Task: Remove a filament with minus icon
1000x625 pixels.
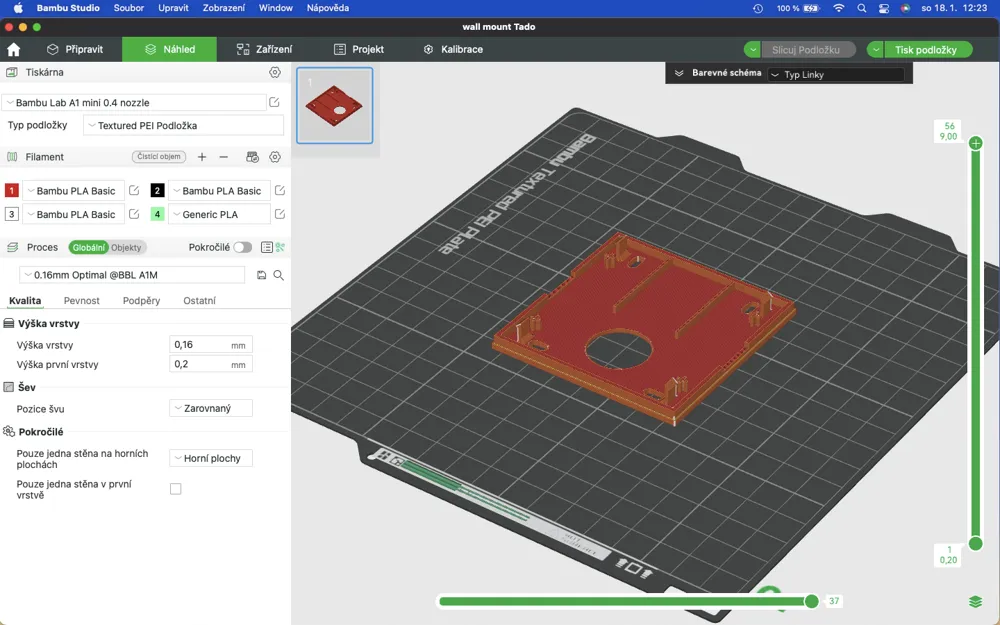Action: coord(223,157)
